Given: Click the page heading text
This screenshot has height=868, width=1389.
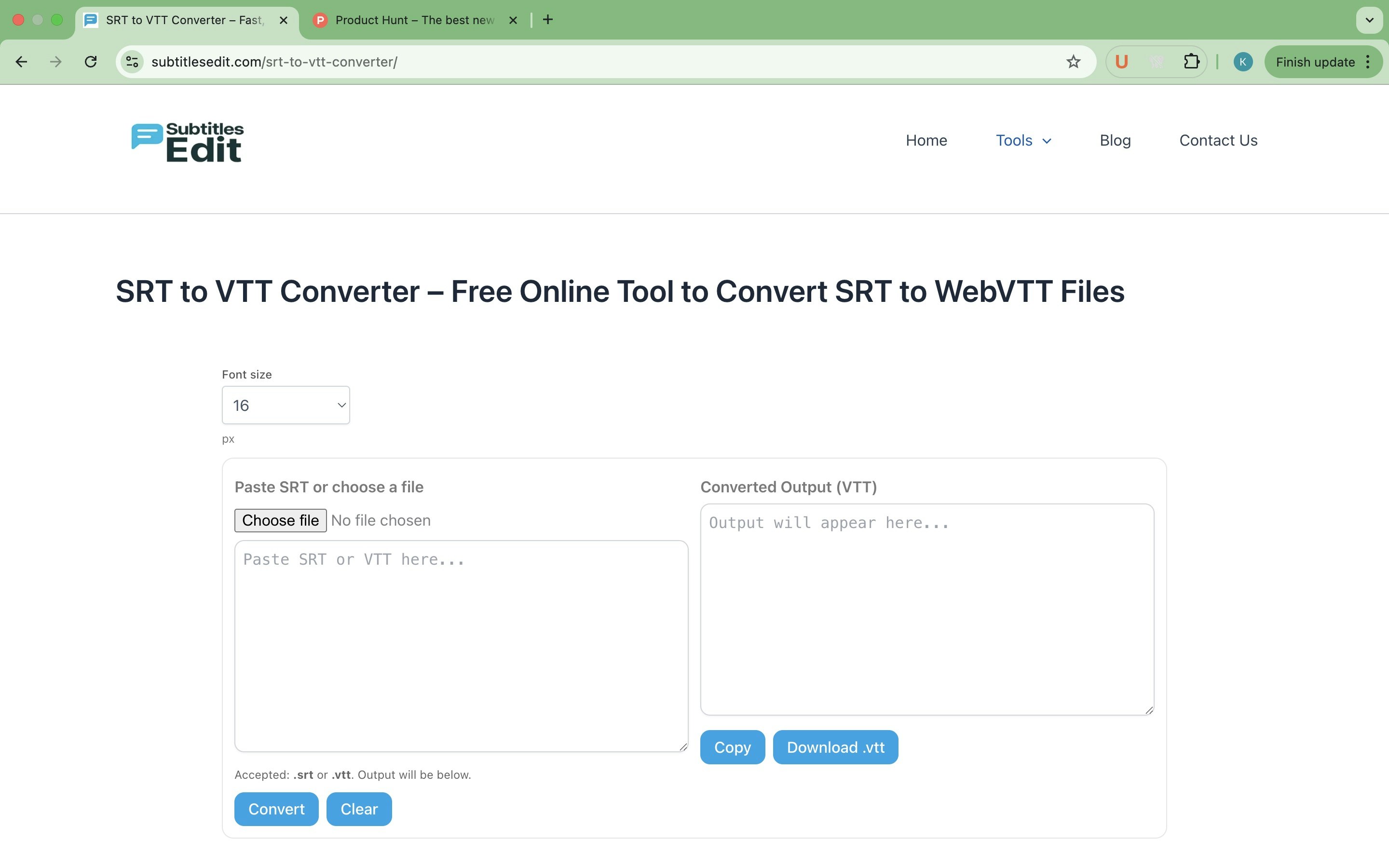Looking at the screenshot, I should click(x=620, y=291).
